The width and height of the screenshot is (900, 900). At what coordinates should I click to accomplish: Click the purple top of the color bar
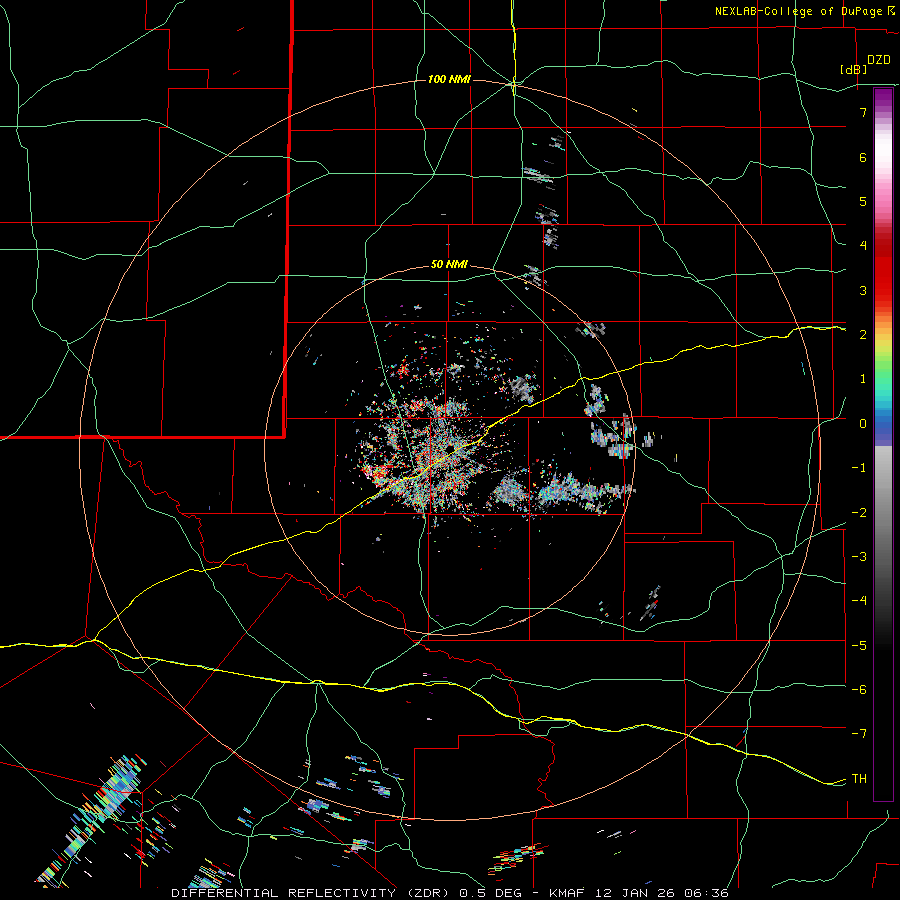[883, 98]
